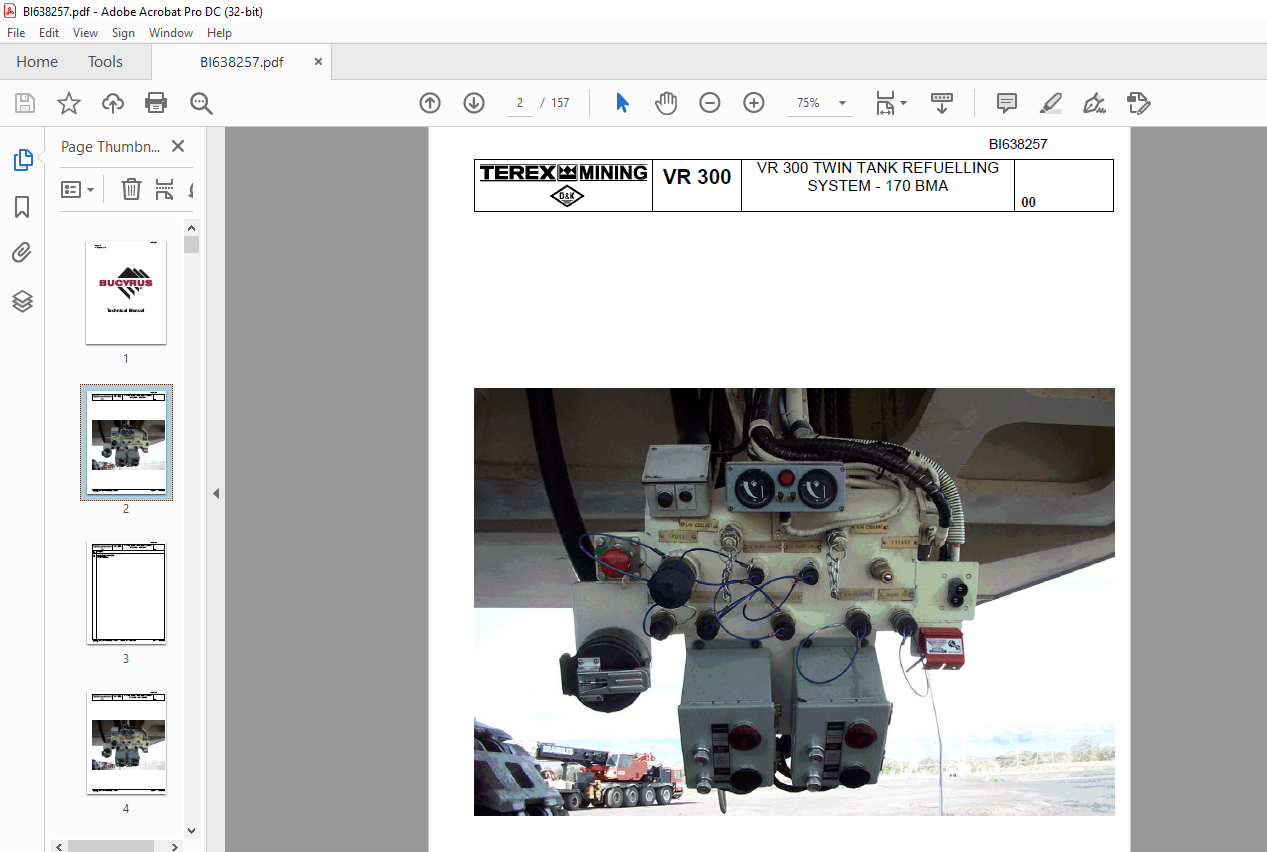Click the Page Thumbnails icon in the left rail
Viewport: 1267px width, 852px height.
[x=22, y=160]
